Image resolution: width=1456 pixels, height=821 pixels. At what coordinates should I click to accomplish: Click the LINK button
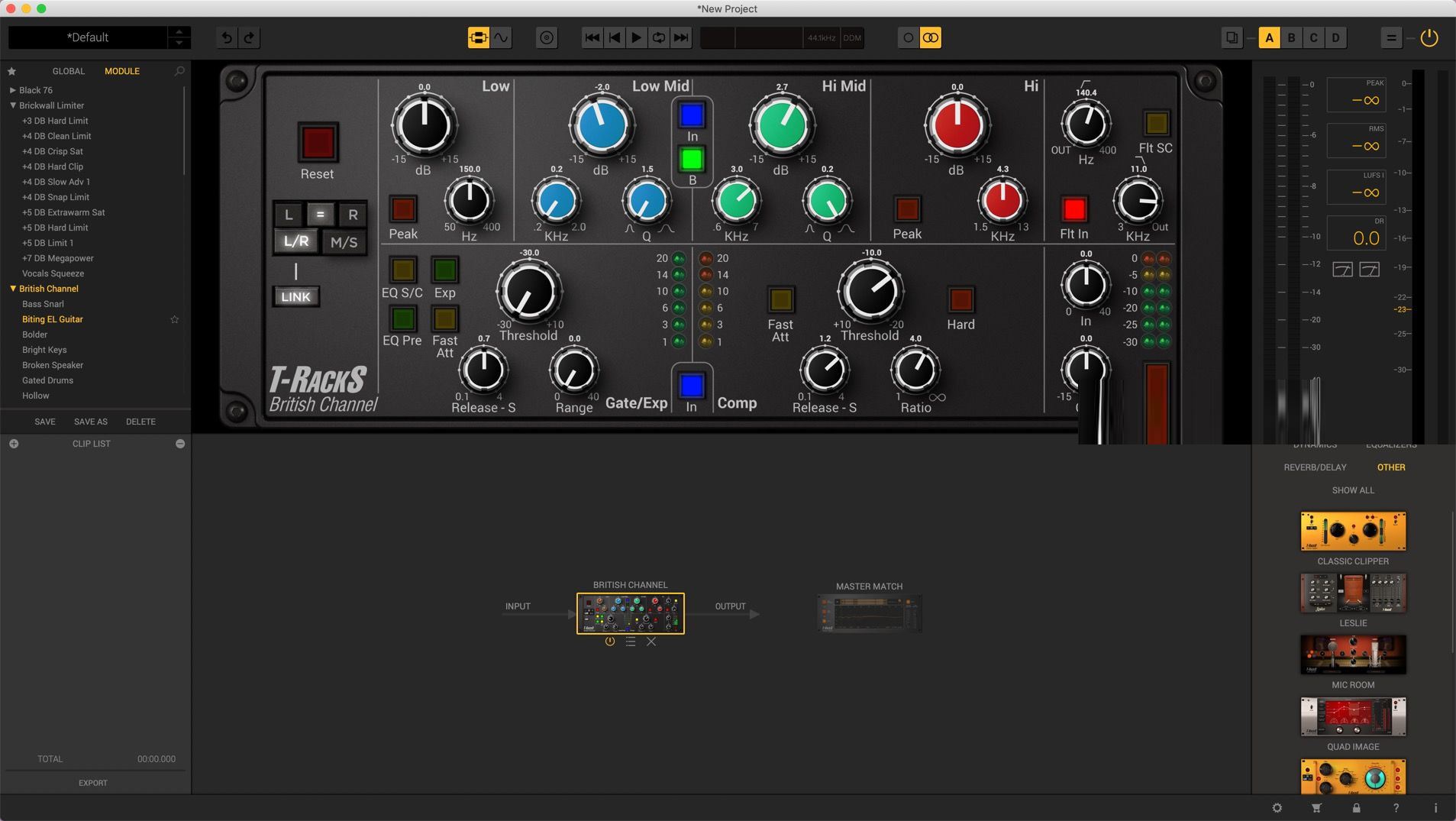tap(295, 296)
